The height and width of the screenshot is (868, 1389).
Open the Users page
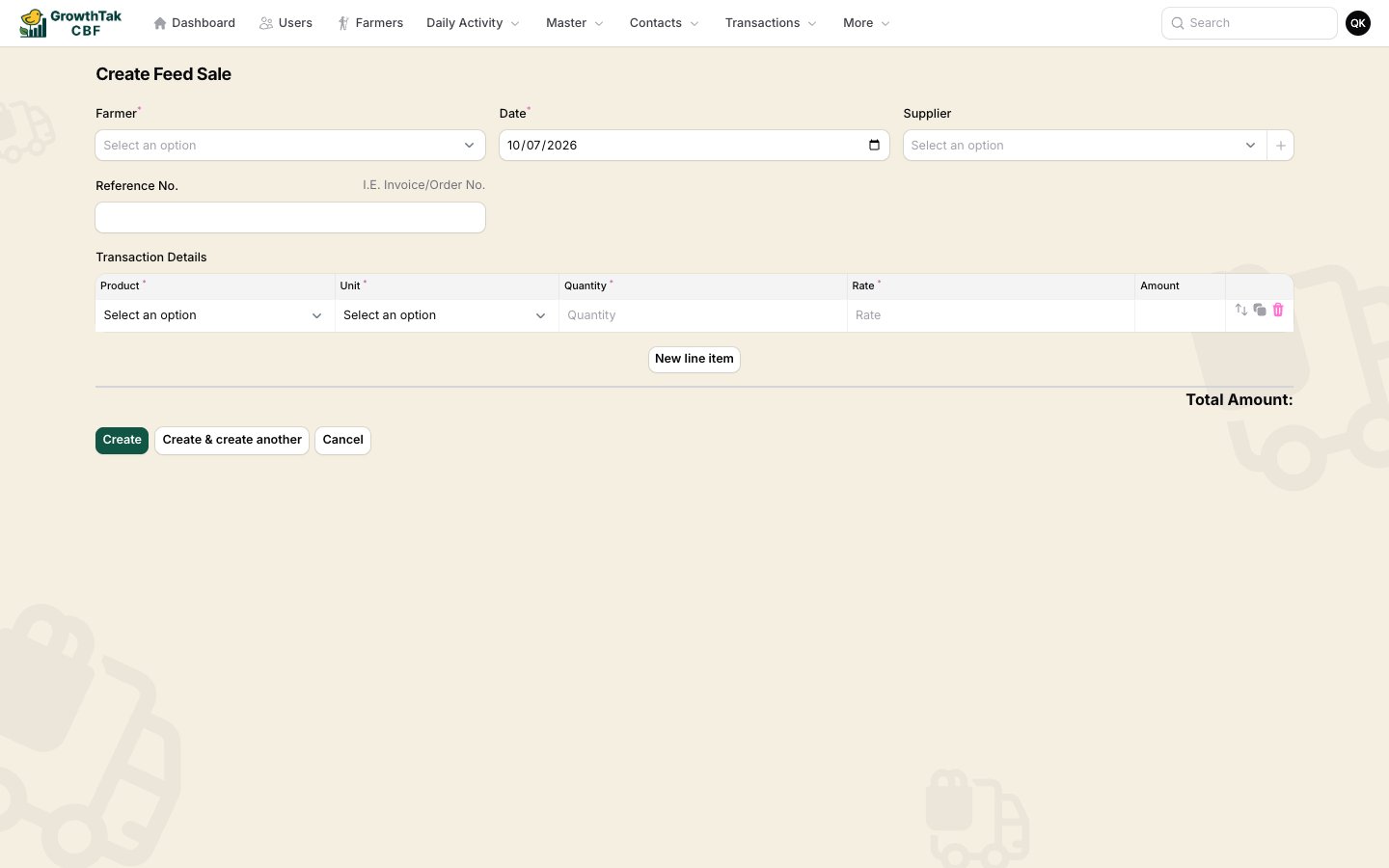286,23
